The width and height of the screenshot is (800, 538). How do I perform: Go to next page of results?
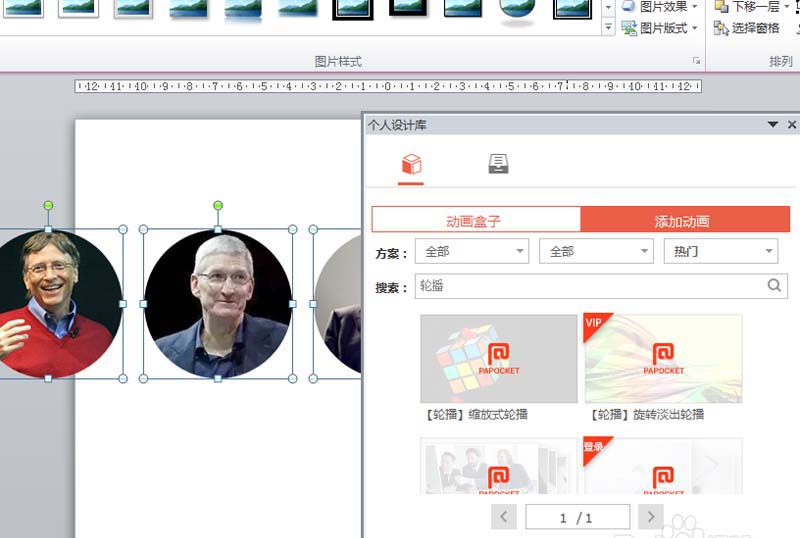pyautogui.click(x=651, y=517)
